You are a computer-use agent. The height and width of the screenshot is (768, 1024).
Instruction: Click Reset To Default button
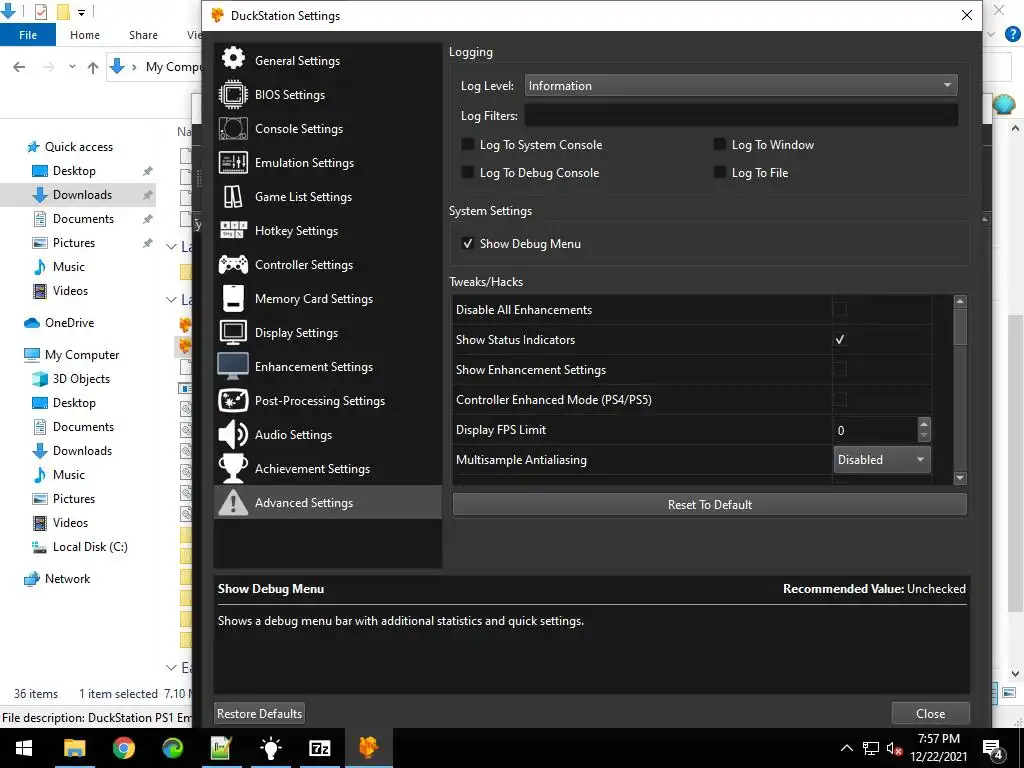(x=709, y=504)
